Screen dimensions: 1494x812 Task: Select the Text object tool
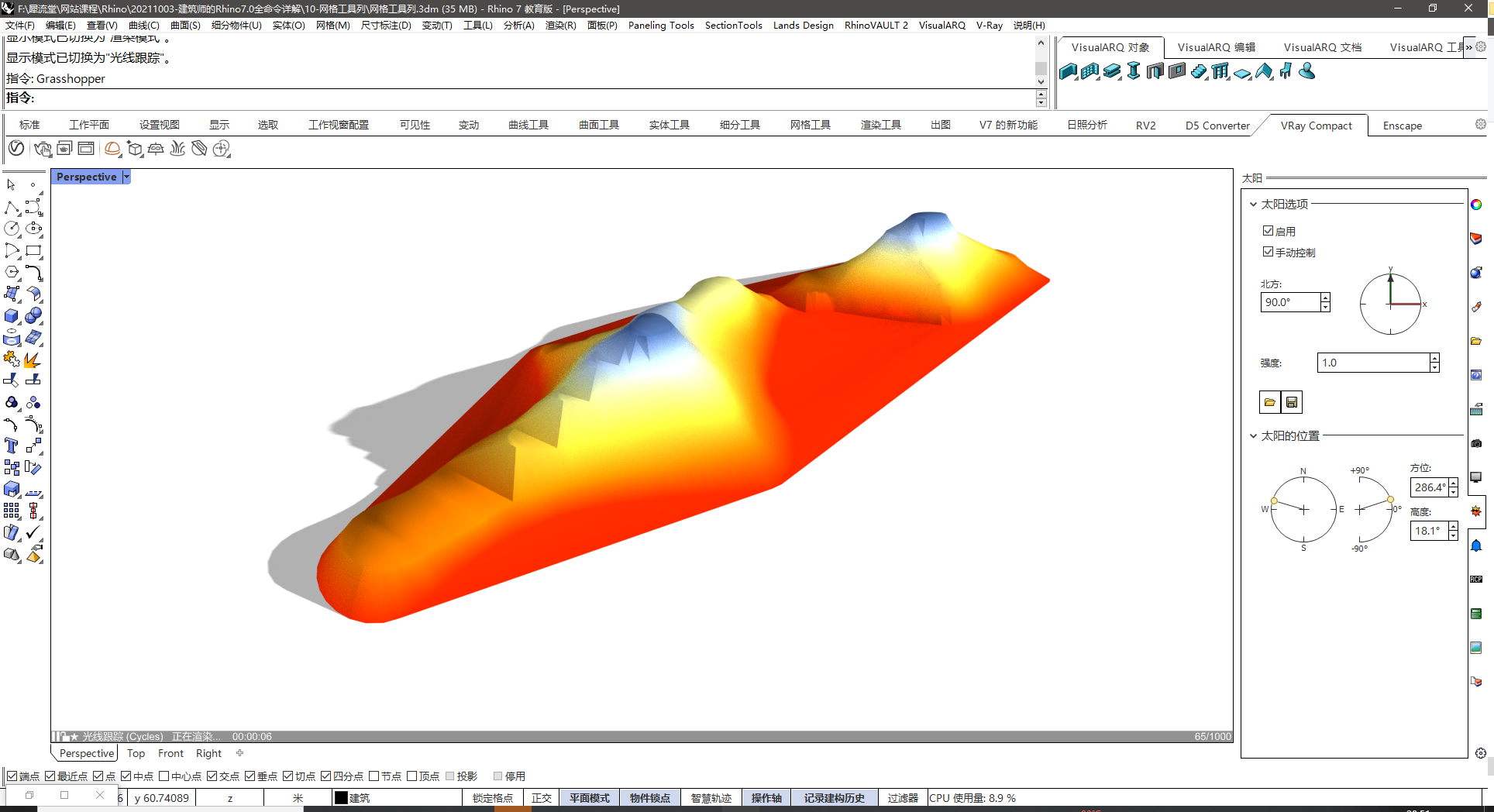pyautogui.click(x=12, y=446)
